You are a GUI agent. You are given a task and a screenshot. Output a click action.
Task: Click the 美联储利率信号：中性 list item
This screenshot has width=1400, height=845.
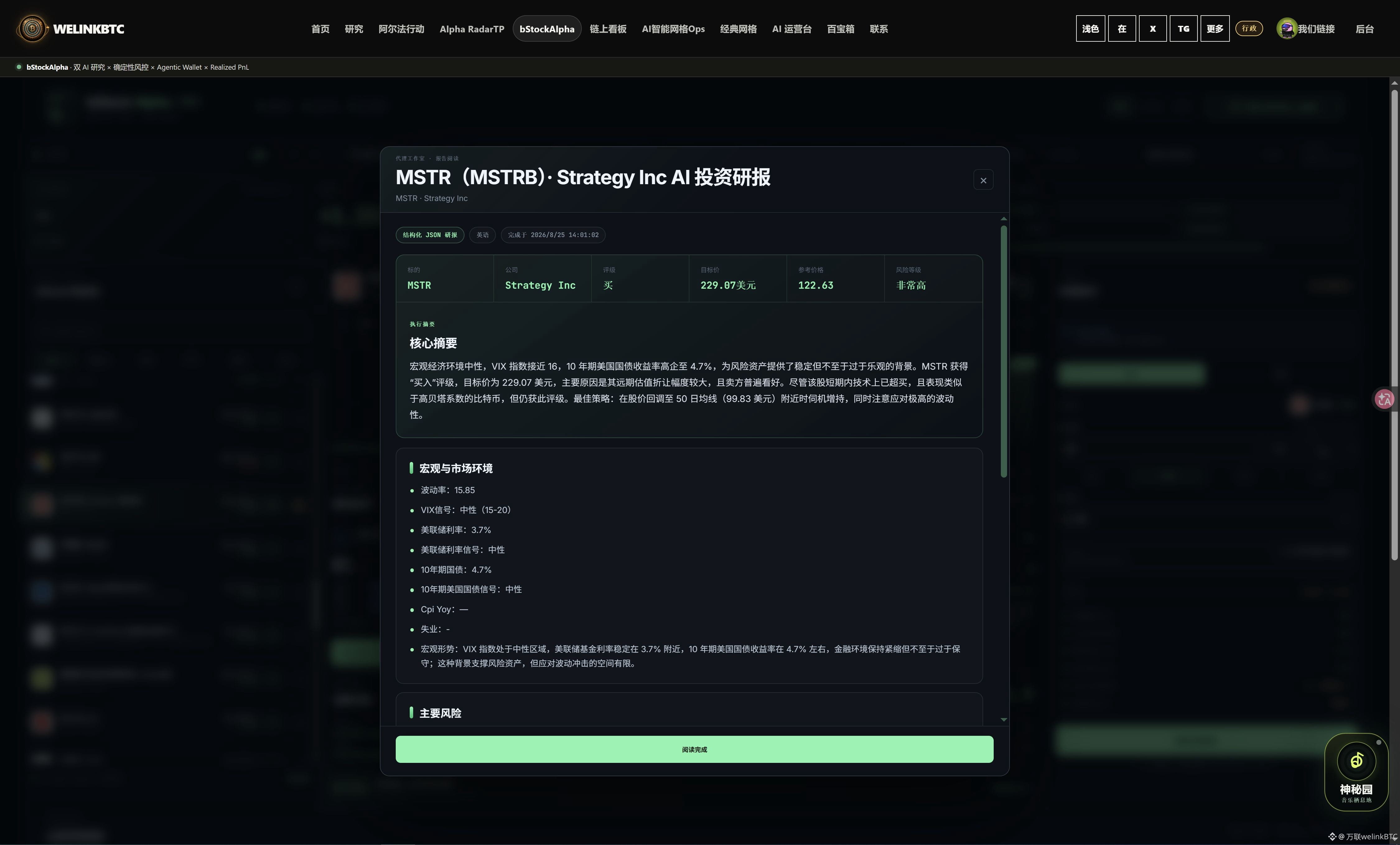click(463, 549)
